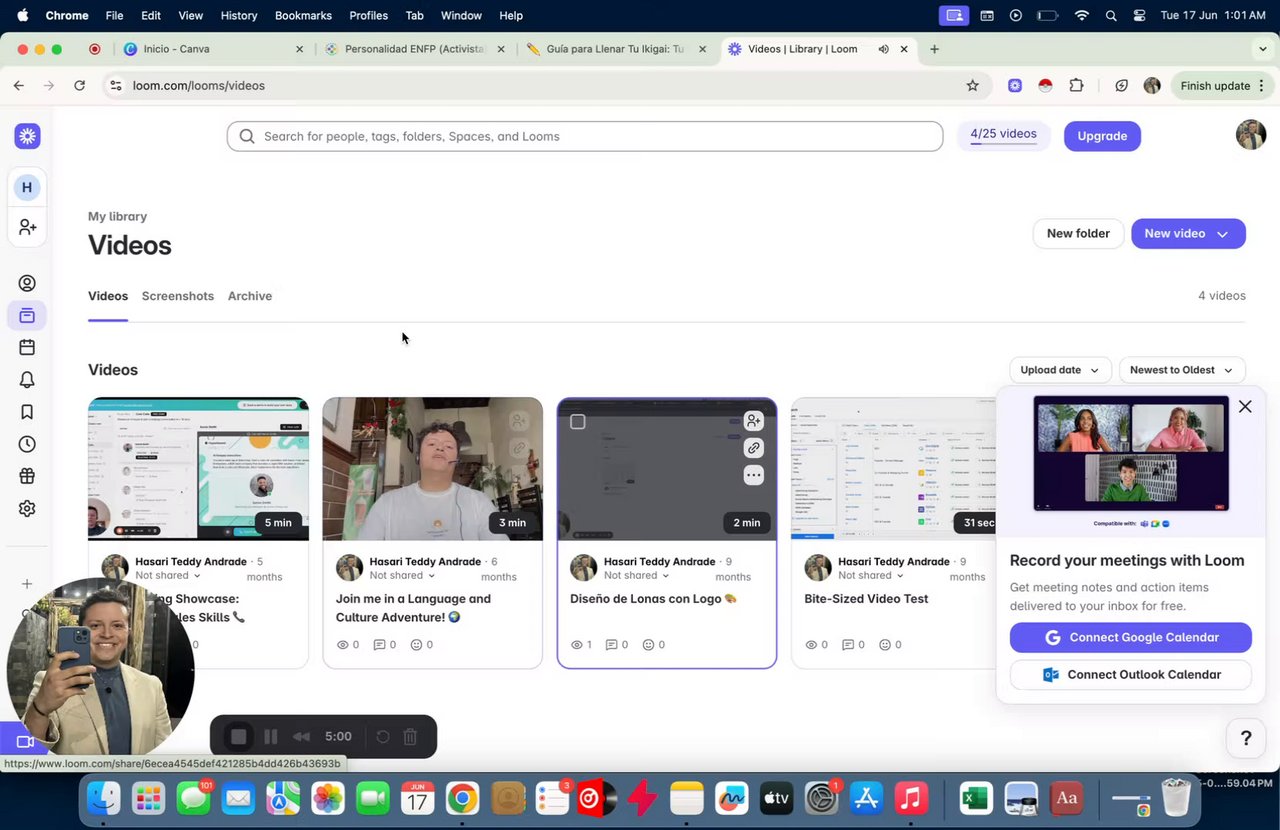The height and width of the screenshot is (830, 1280).
Task: Open the Chrome Extensions puzzle icon
Action: point(1076,86)
